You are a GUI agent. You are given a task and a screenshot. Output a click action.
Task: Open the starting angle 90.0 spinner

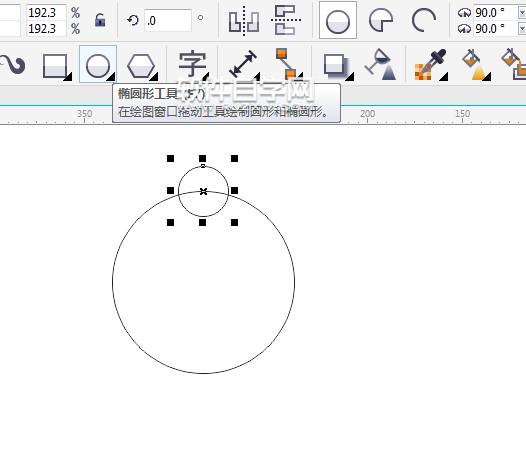[x=522, y=13]
